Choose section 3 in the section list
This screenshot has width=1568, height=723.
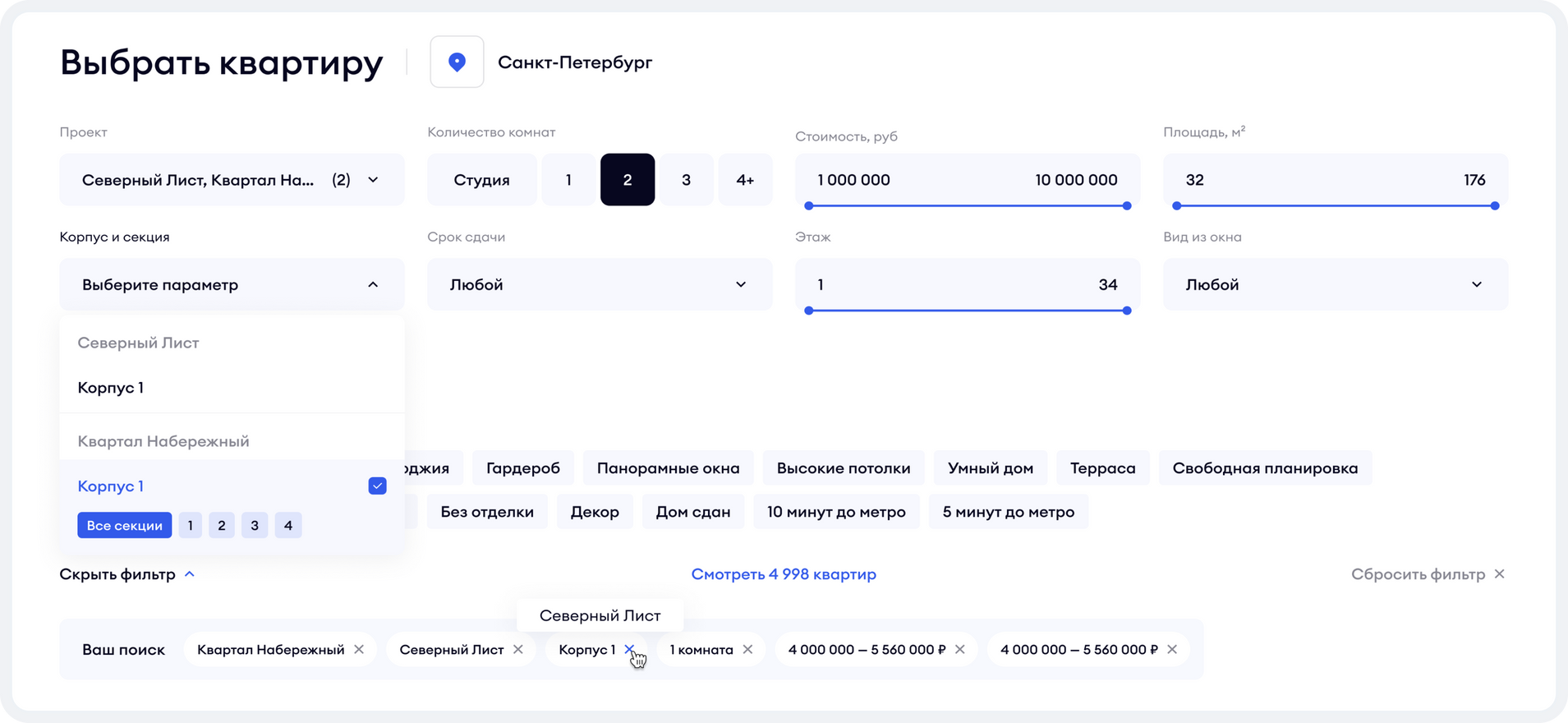pyautogui.click(x=255, y=526)
